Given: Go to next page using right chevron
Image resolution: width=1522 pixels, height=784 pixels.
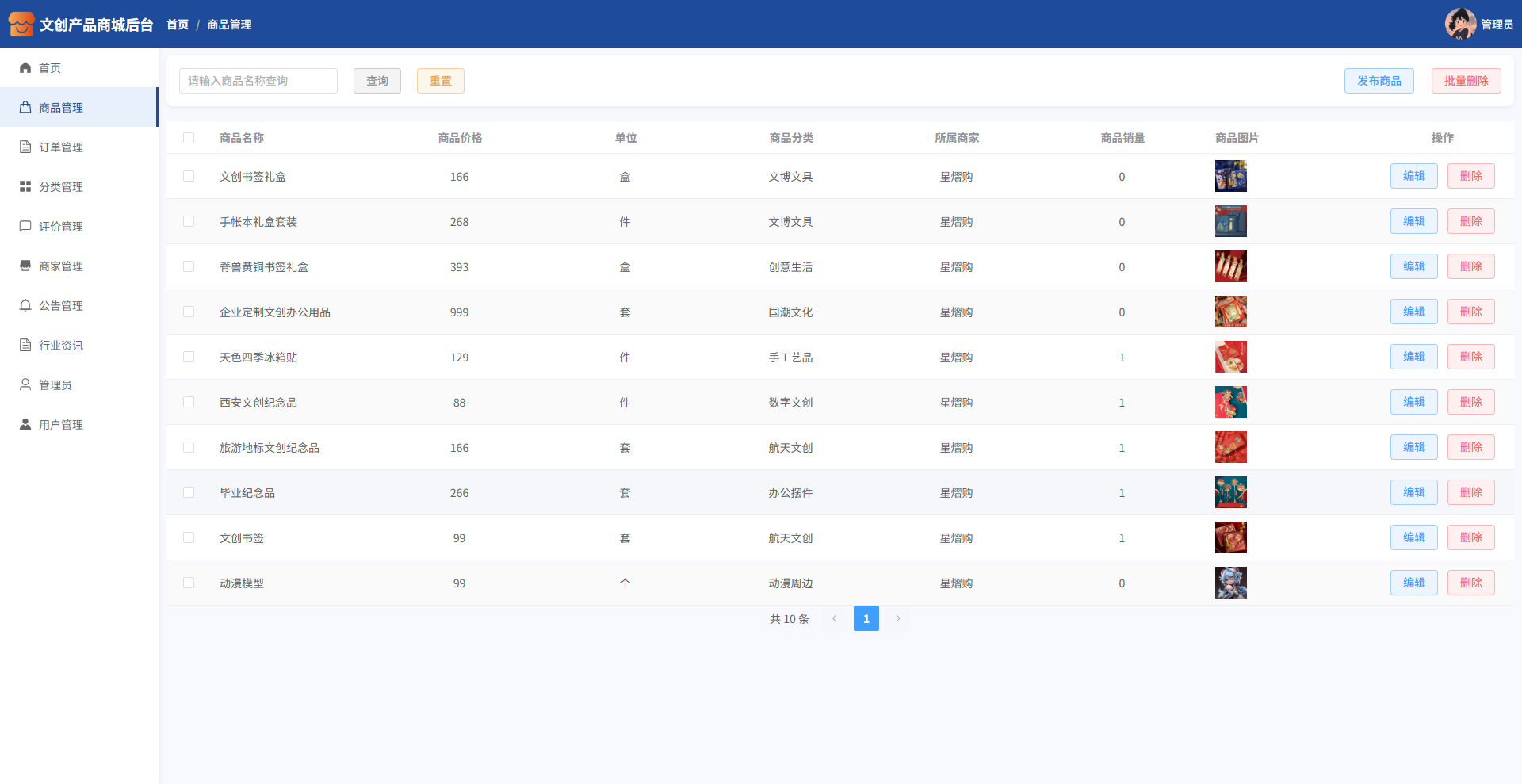Looking at the screenshot, I should pos(898,618).
